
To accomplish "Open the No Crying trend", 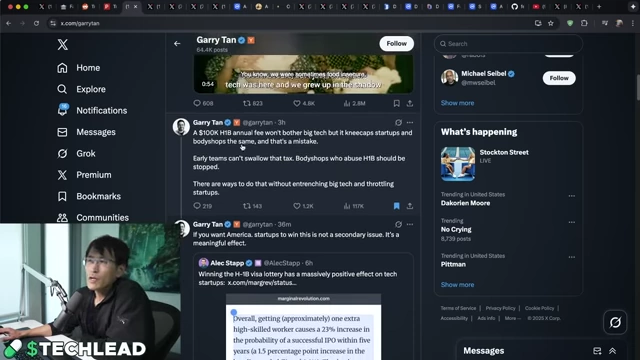I will click(456, 229).
